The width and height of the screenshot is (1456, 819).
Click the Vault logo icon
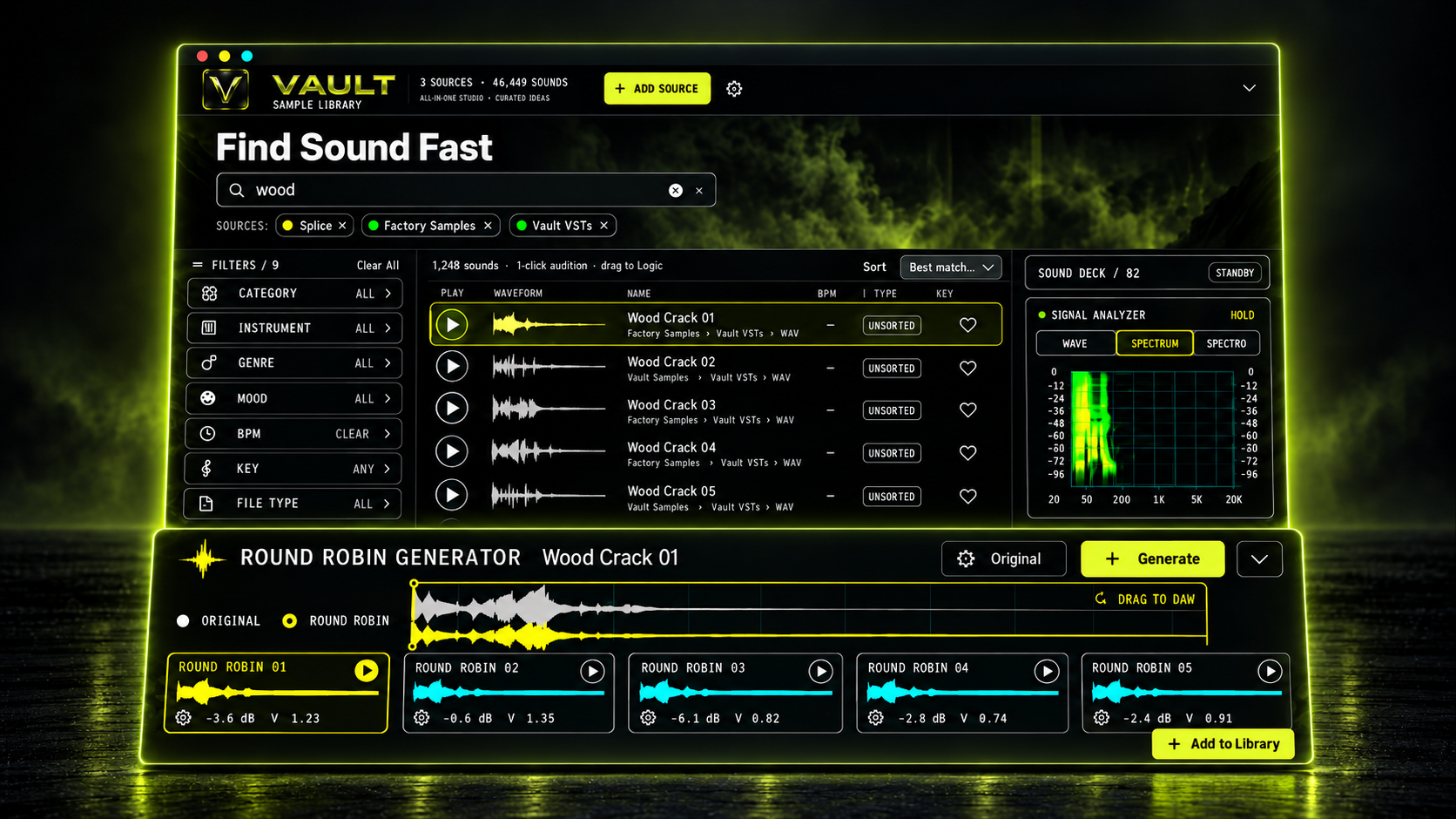[x=226, y=89]
